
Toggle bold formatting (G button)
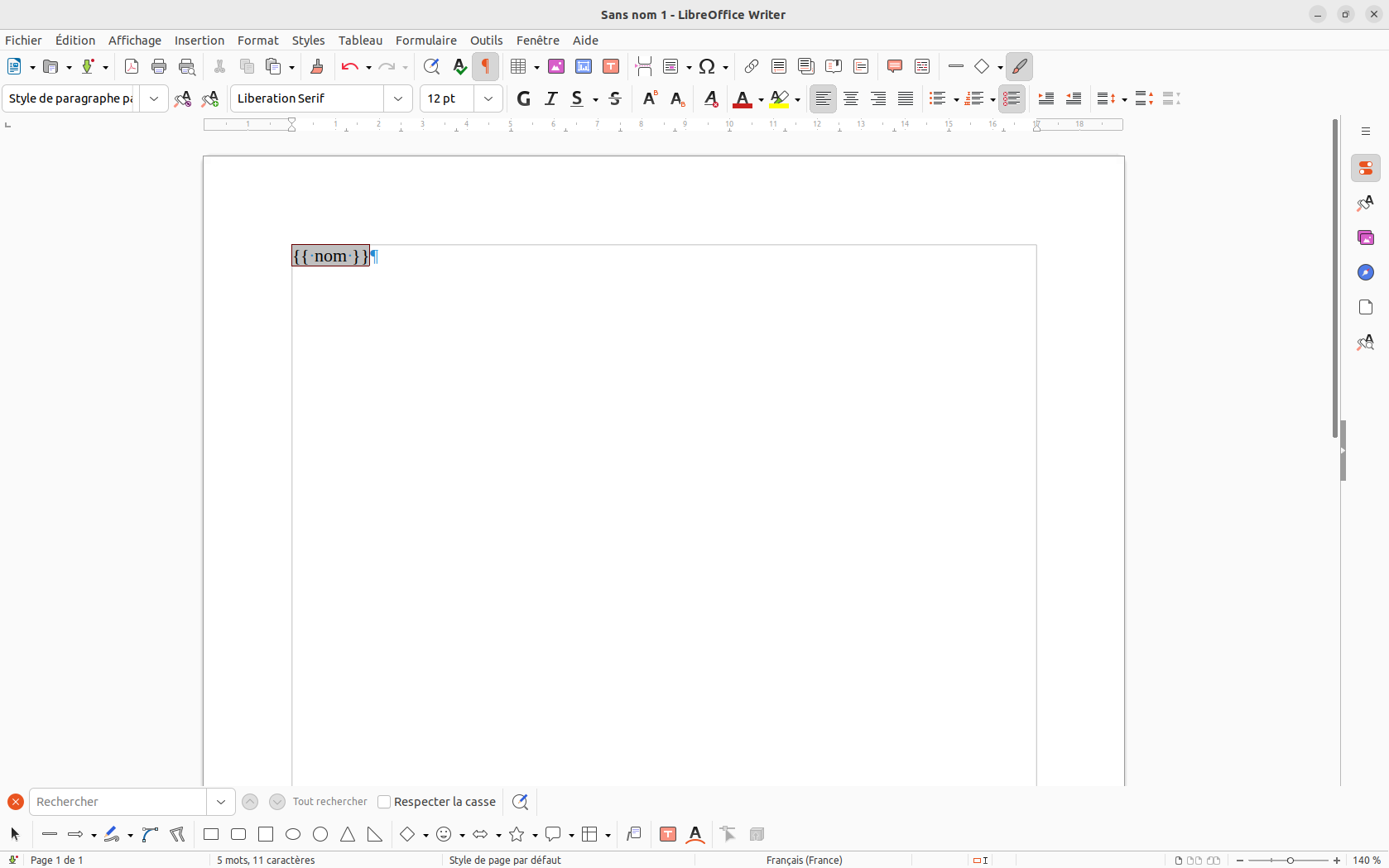(523, 98)
